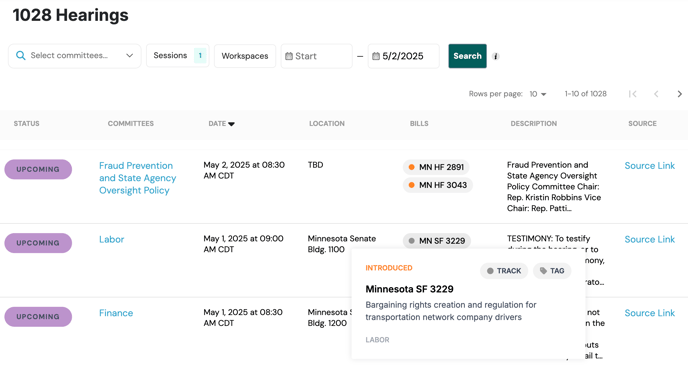Screen dimensions: 688x367
Task: Click UPCOMING badge in Finance row
Action: click(38, 317)
